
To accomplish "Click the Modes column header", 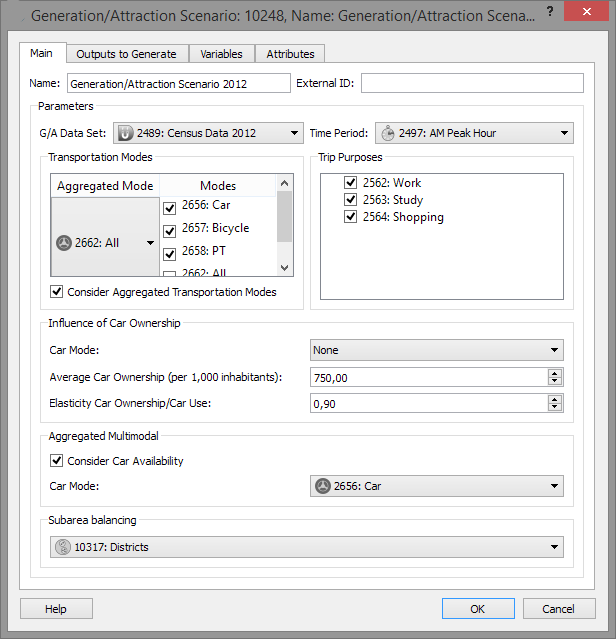I will coord(218,186).
